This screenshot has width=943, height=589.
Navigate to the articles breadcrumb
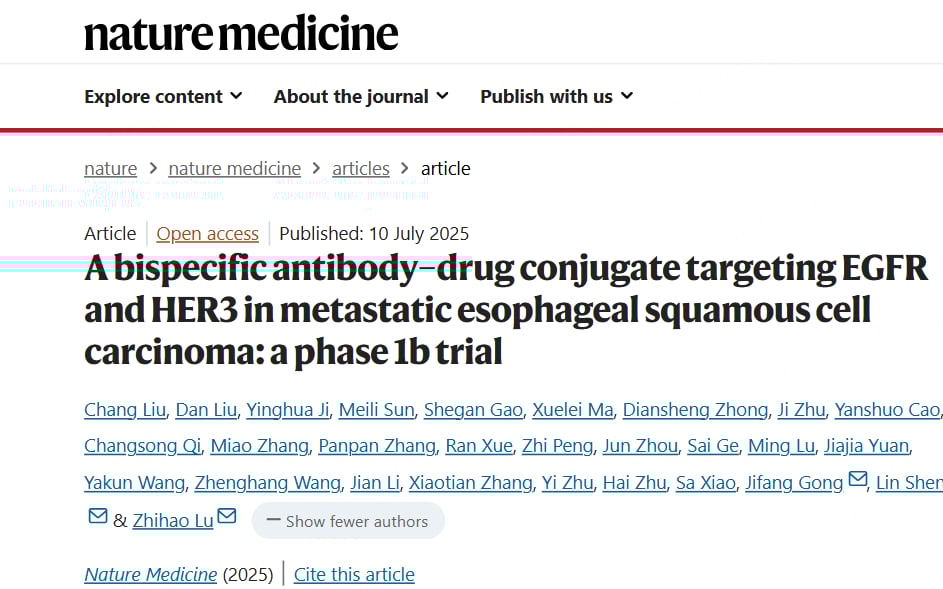pos(361,169)
